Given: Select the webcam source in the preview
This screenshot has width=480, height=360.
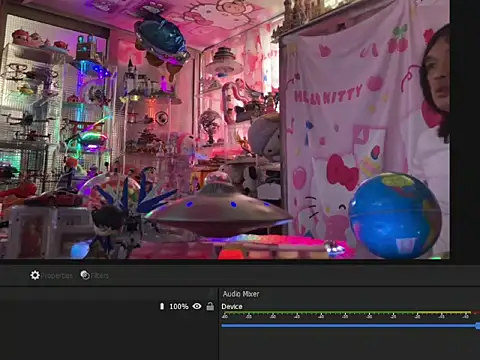Looking at the screenshot, I should [225, 129].
